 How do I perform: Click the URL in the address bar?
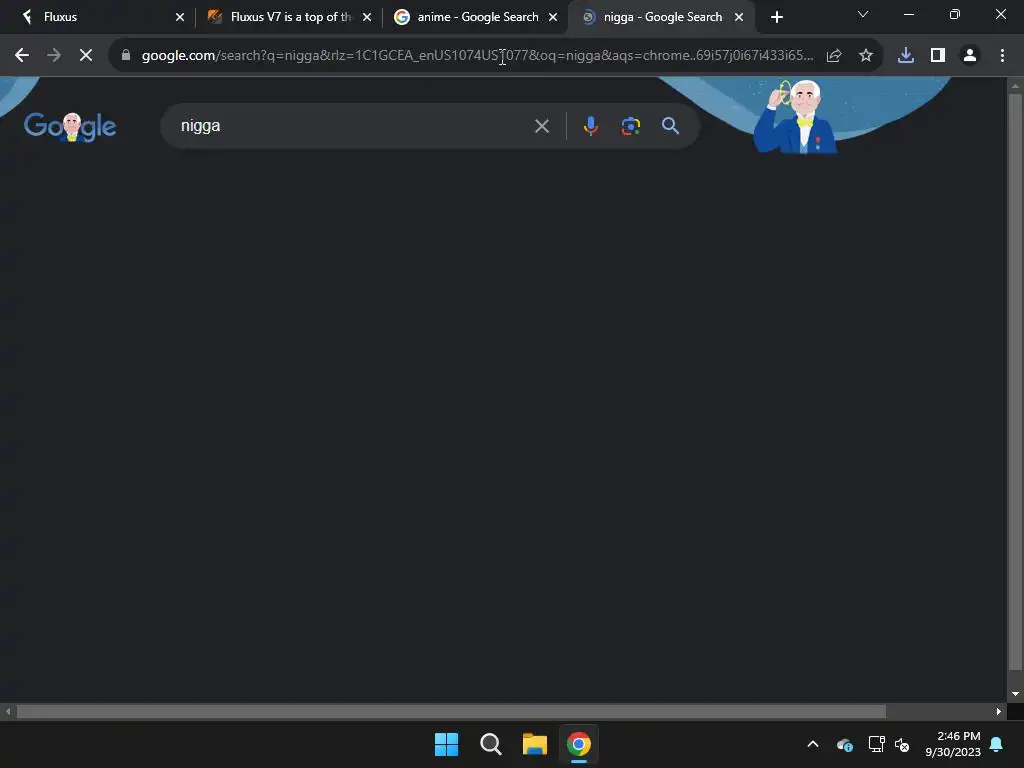click(x=477, y=56)
